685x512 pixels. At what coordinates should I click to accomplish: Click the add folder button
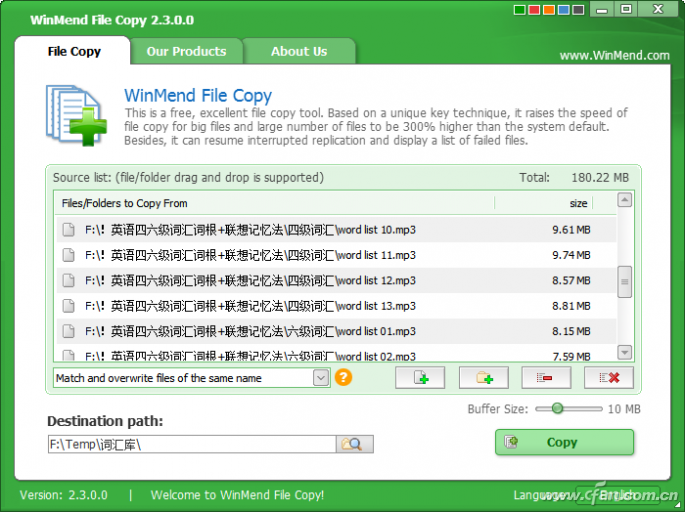[x=484, y=378]
